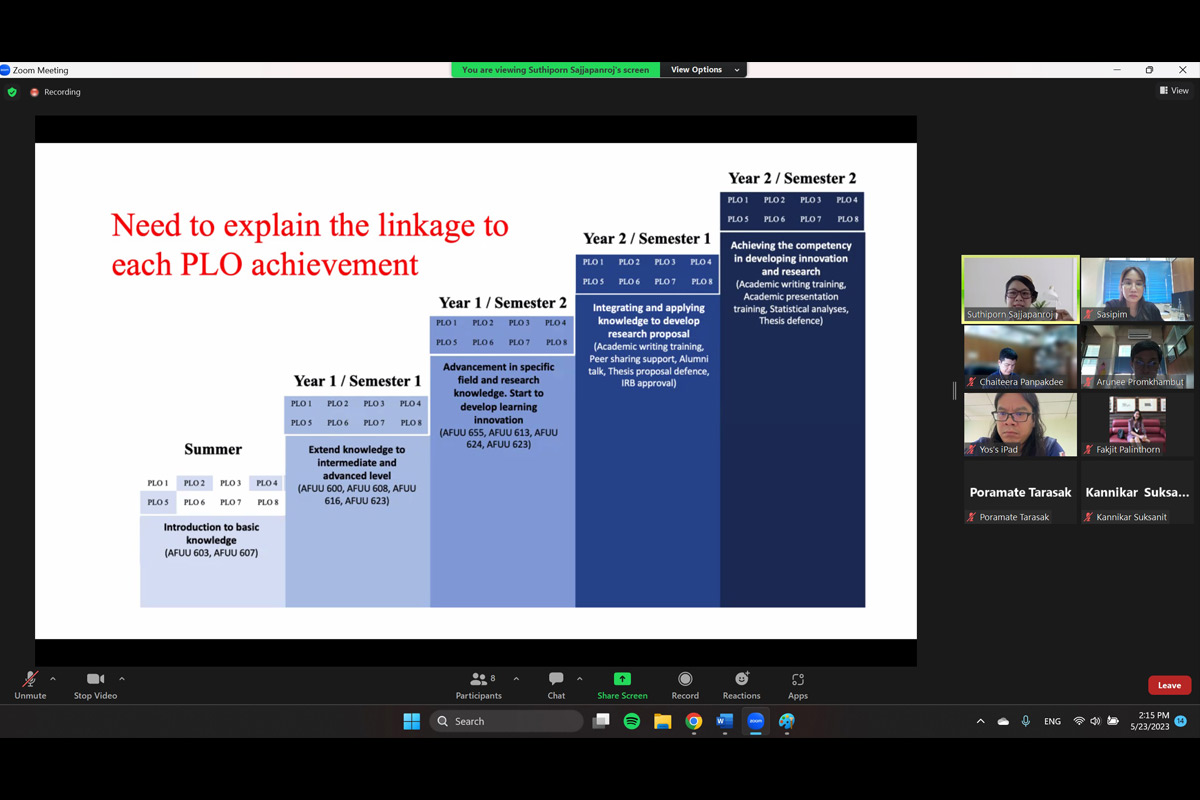This screenshot has width=1200, height=800.
Task: Open the Participants panel
Action: tap(479, 684)
